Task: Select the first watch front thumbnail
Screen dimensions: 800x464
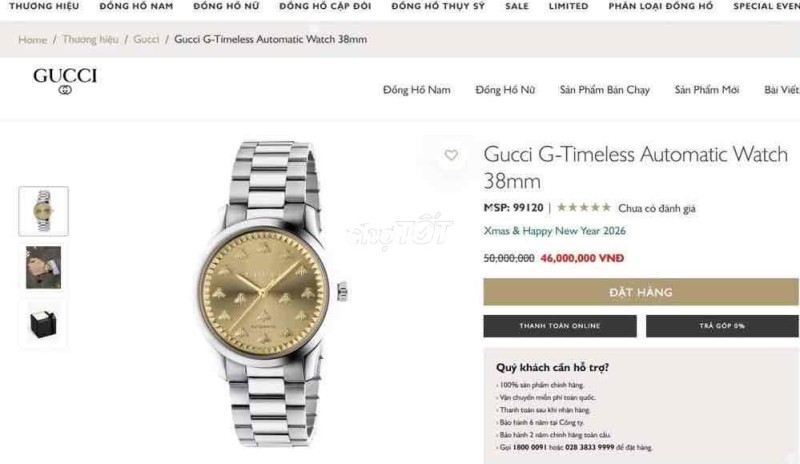Action: [43, 211]
